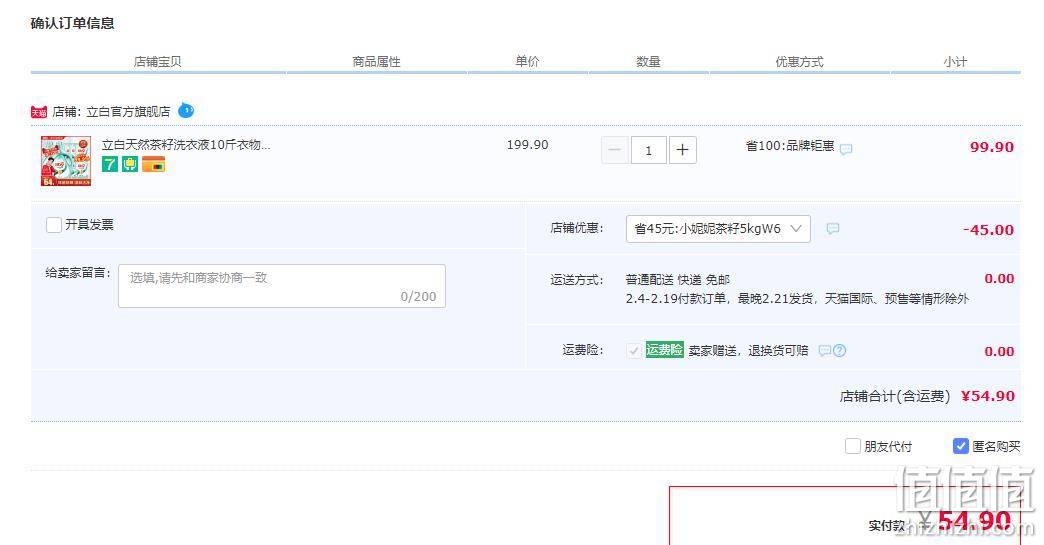Open the question mark help icon for 运费险
The height and width of the screenshot is (545, 1044).
tap(840, 351)
